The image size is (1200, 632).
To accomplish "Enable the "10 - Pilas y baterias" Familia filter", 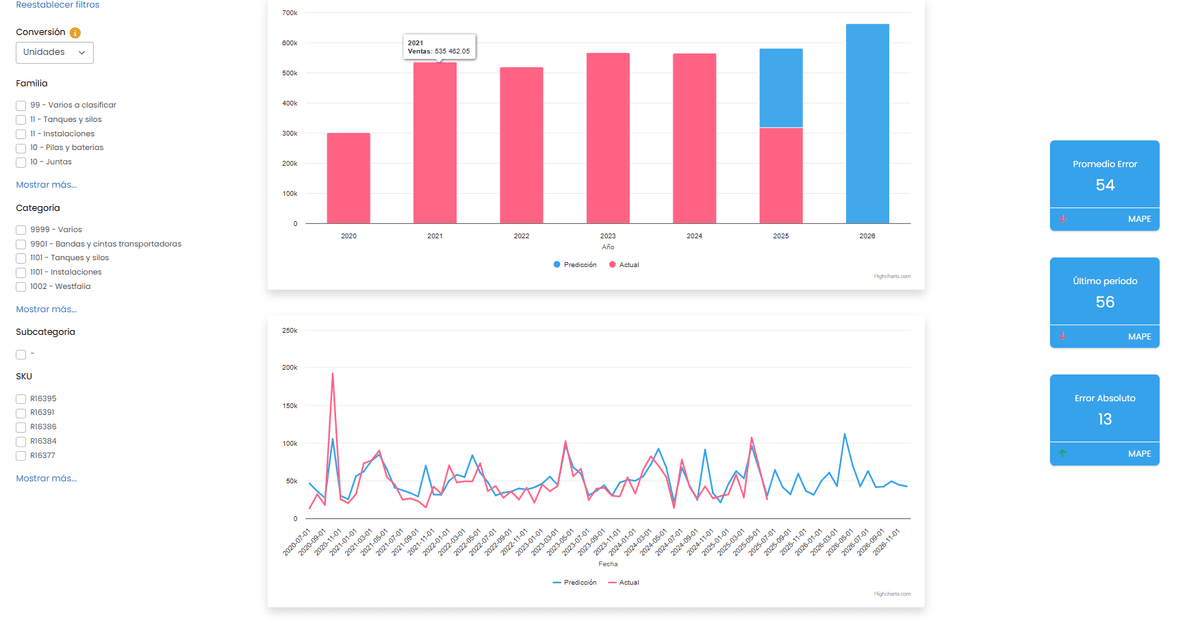I will tap(20, 147).
